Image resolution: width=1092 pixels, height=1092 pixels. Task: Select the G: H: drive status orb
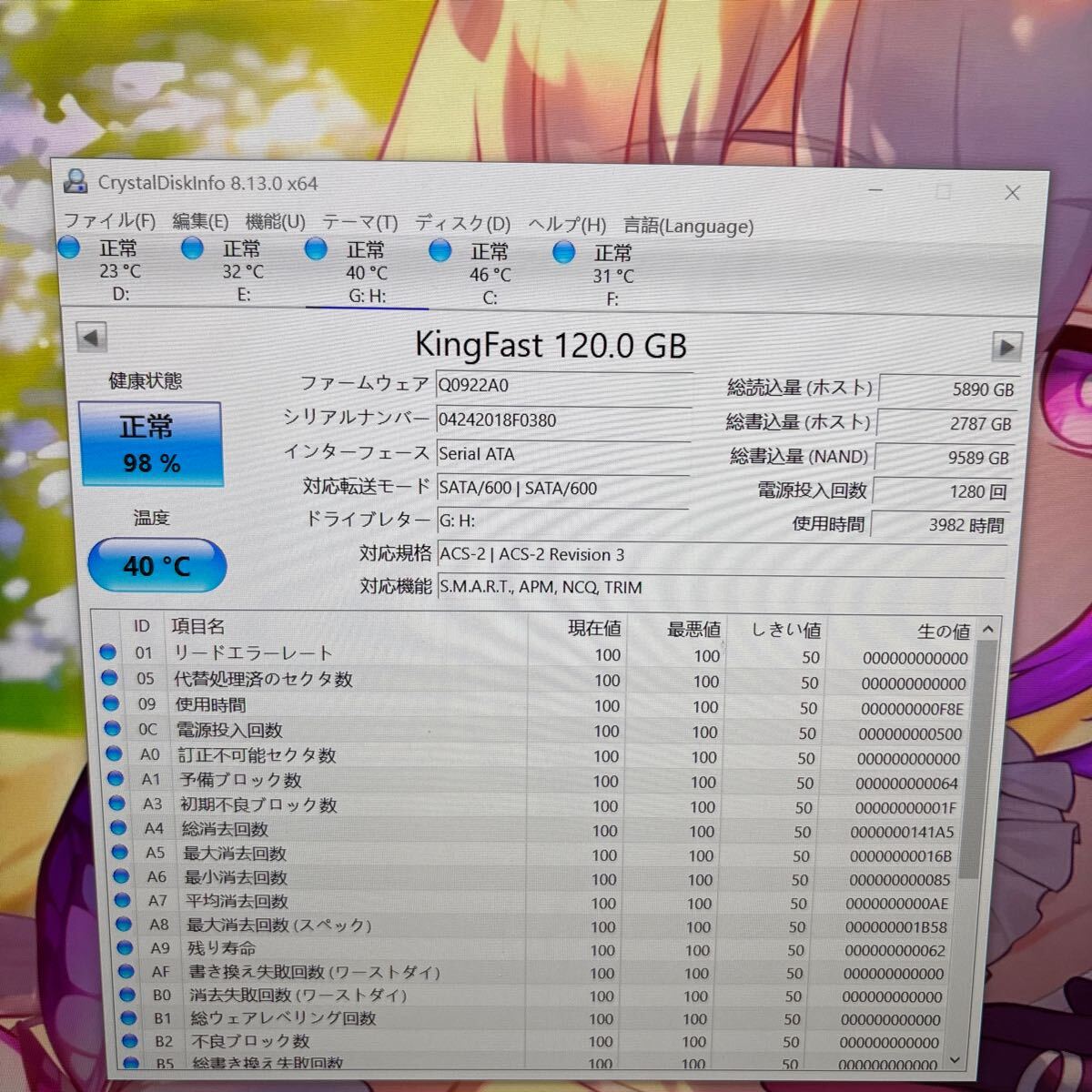316,248
